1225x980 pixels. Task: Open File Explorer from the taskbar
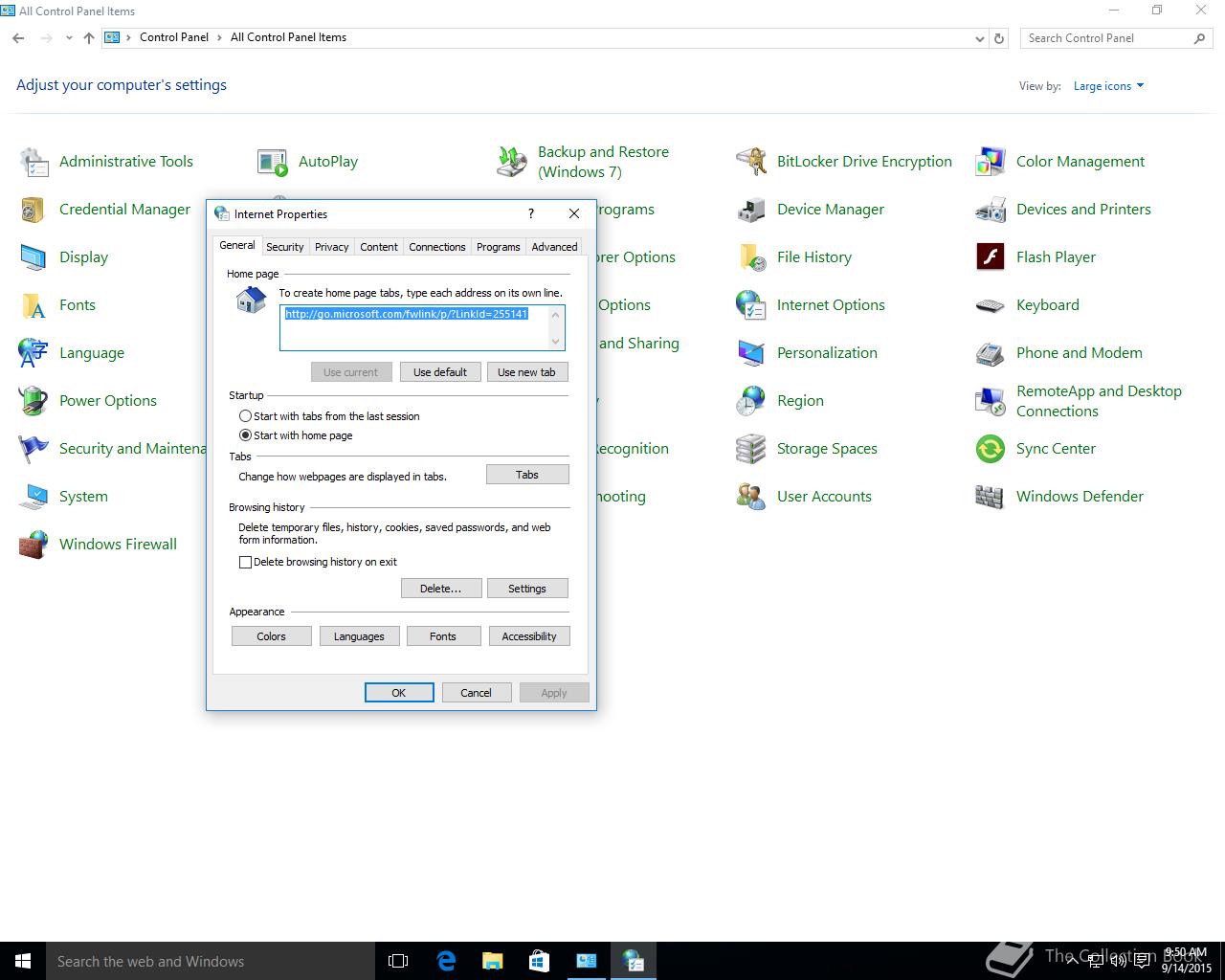click(x=493, y=961)
